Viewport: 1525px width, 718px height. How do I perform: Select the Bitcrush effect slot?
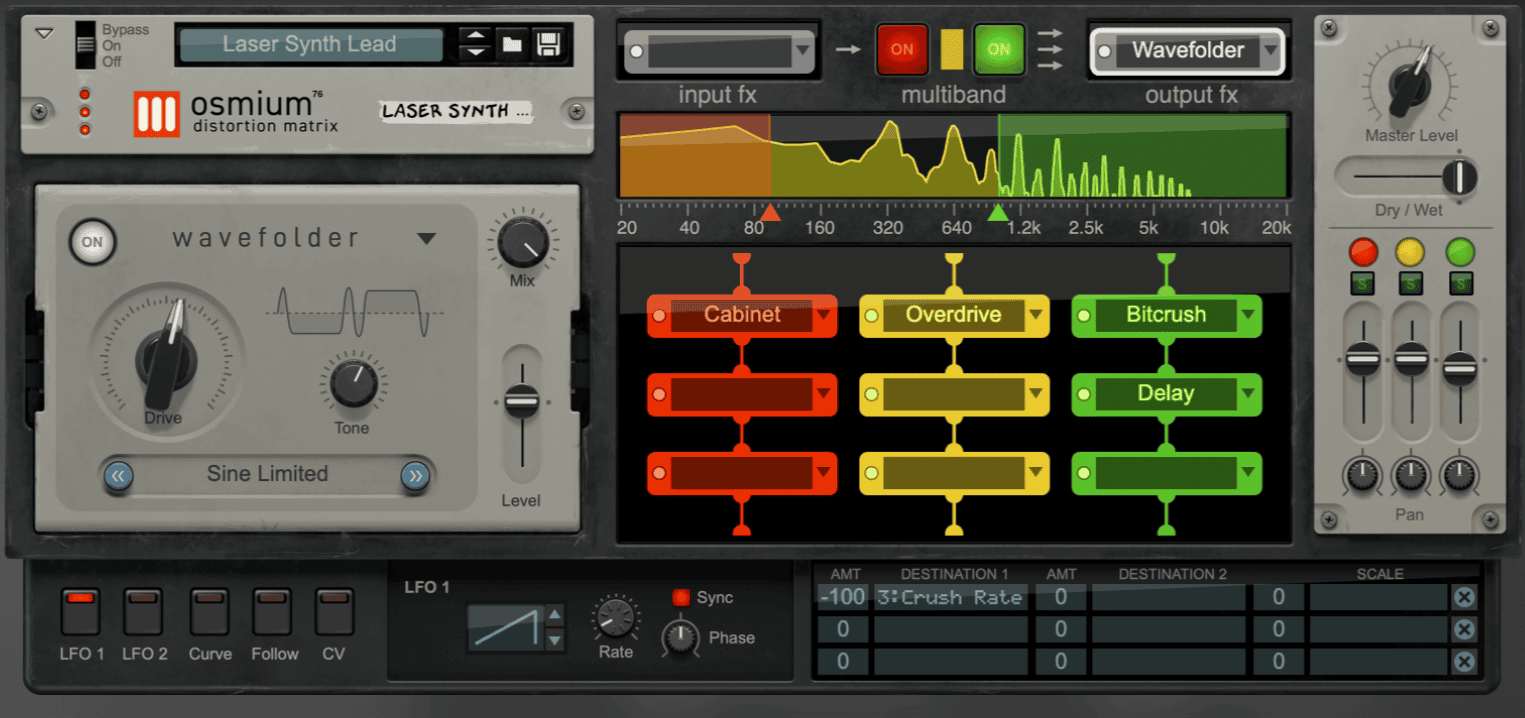coord(1166,315)
